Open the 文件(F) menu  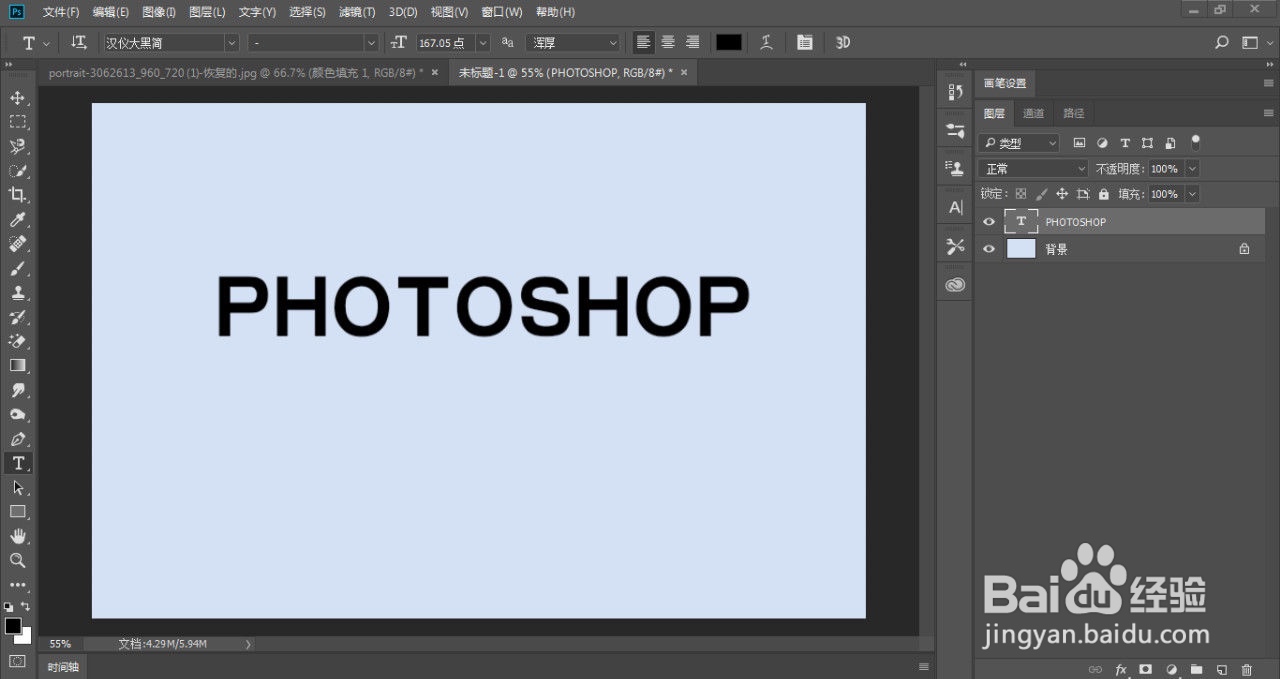tap(61, 12)
